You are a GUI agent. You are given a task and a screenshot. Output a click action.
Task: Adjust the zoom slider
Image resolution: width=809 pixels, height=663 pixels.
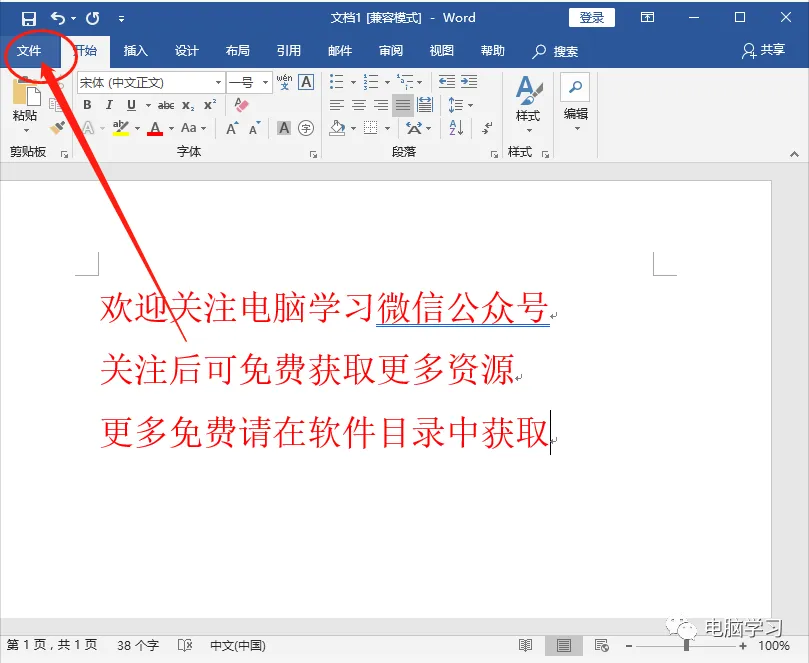tap(686, 645)
